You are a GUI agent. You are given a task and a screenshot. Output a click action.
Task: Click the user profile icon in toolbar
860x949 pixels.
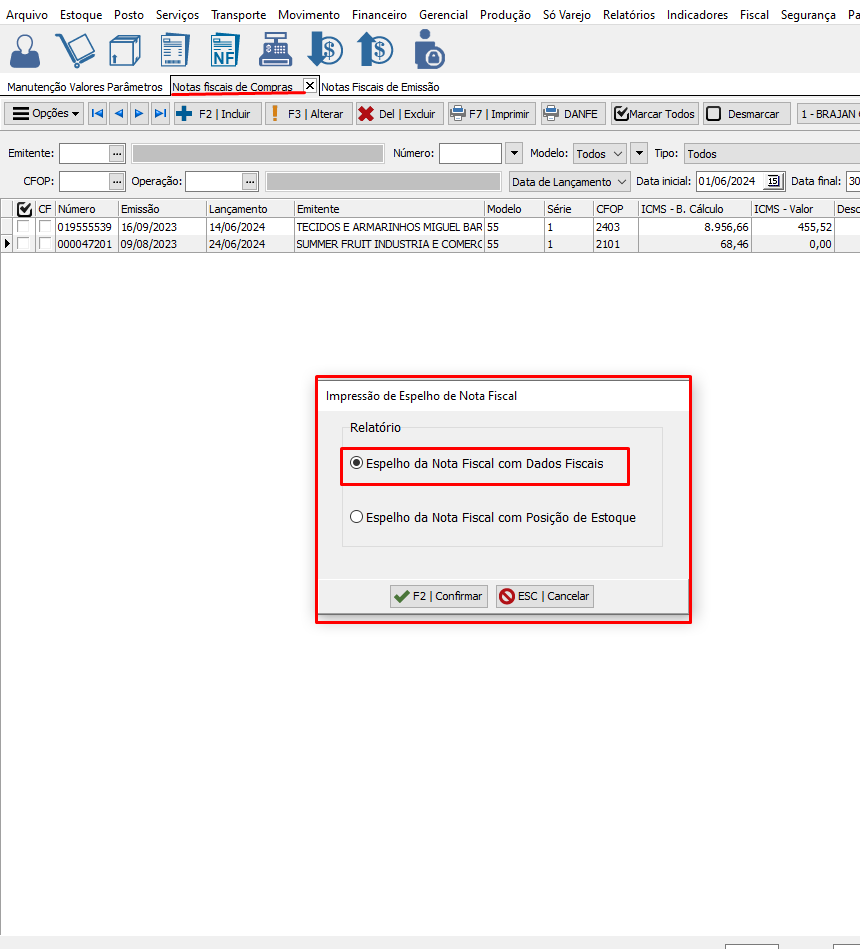[x=28, y=50]
